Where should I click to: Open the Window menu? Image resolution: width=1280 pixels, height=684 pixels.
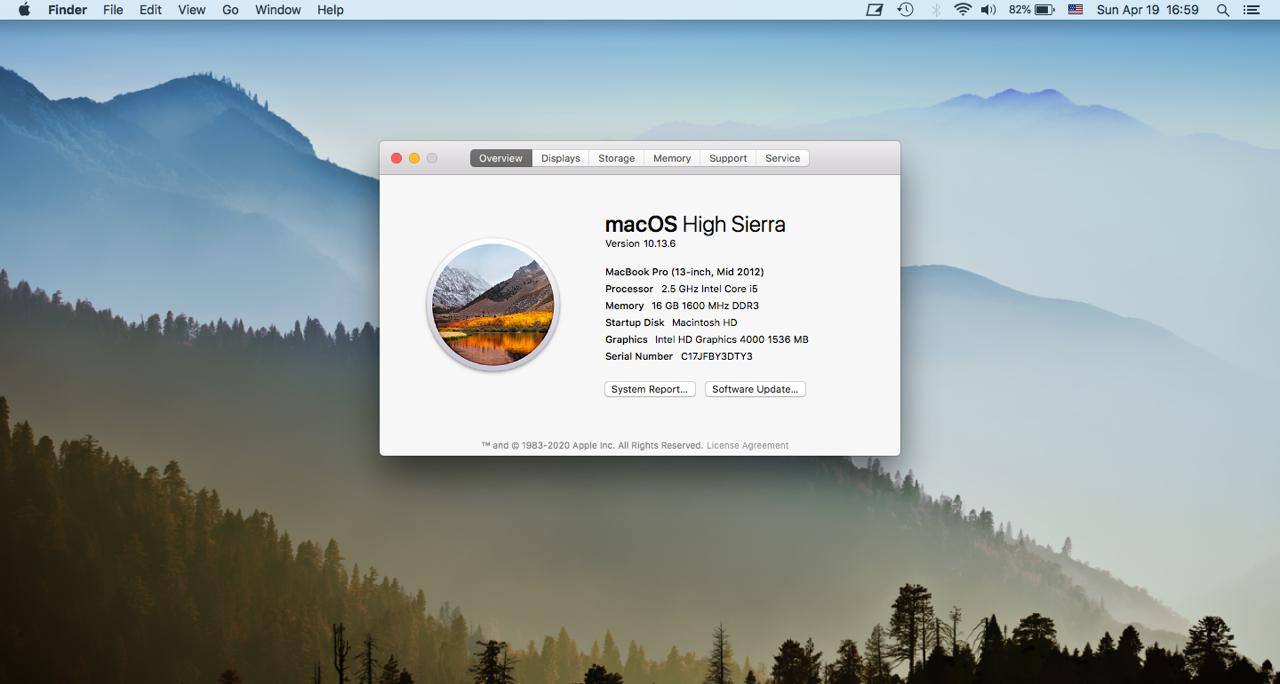tap(278, 9)
